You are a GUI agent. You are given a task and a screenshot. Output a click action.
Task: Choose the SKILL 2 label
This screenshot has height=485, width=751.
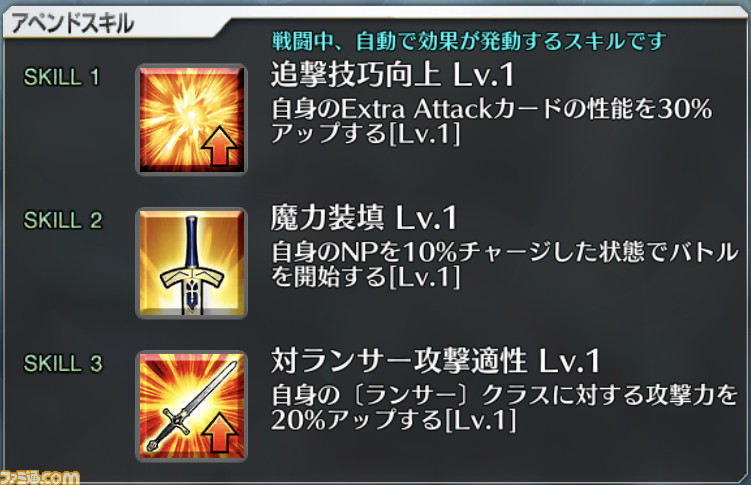(x=63, y=220)
